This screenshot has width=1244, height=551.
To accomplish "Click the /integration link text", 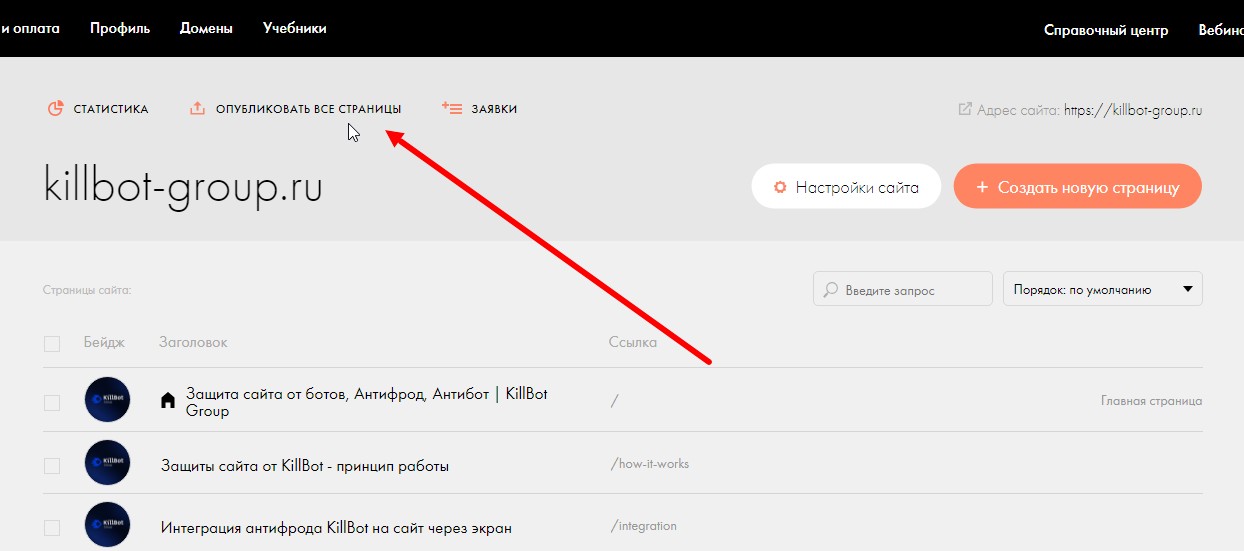I will 644,526.
